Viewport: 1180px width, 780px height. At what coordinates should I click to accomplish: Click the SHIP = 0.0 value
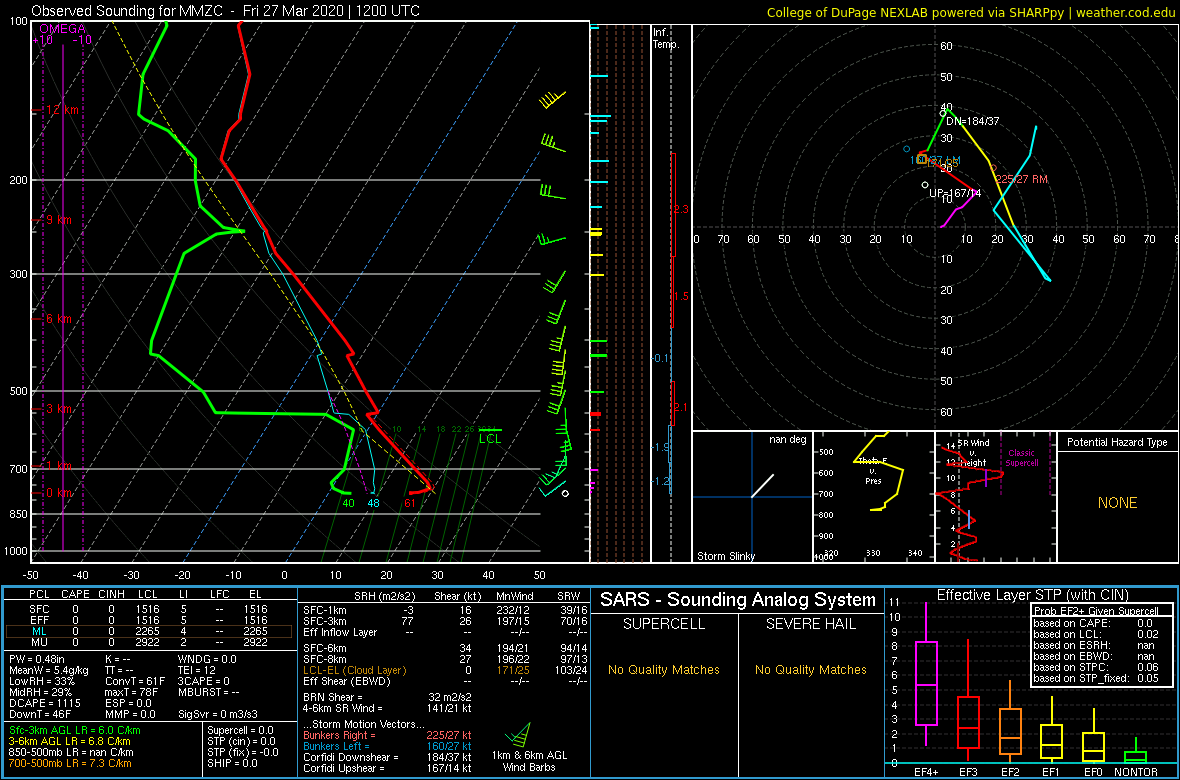click(x=233, y=762)
